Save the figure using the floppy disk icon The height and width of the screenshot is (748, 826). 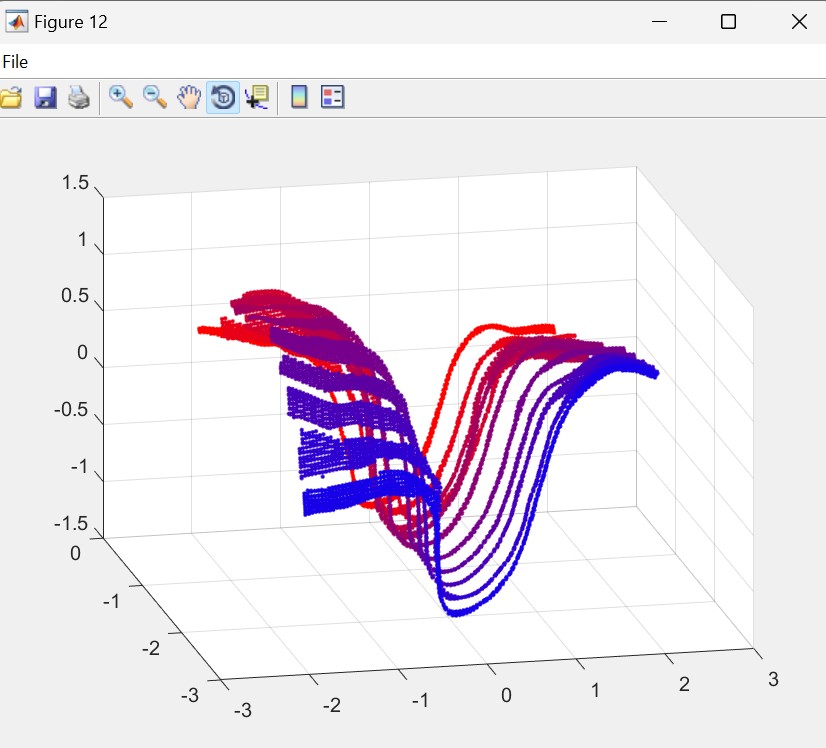[x=45, y=97]
